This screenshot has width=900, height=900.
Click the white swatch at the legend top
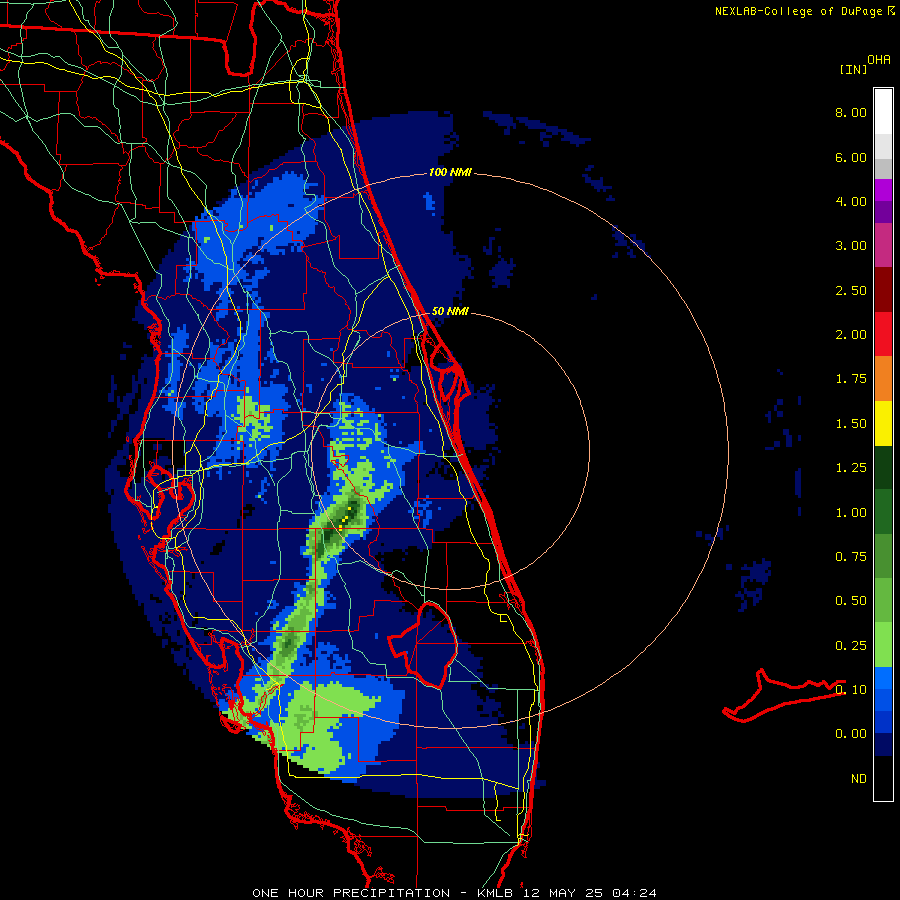point(883,111)
